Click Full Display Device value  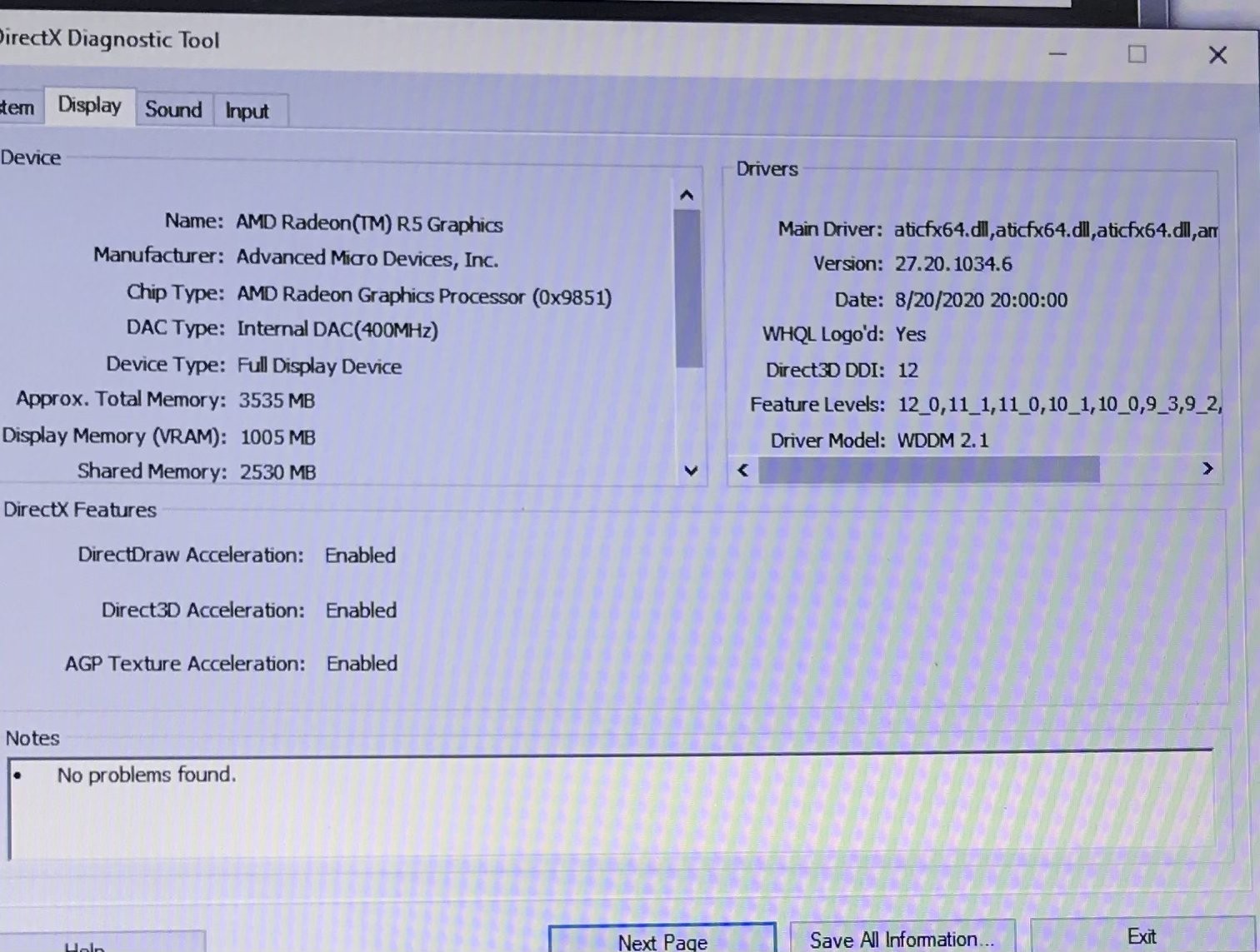[319, 366]
